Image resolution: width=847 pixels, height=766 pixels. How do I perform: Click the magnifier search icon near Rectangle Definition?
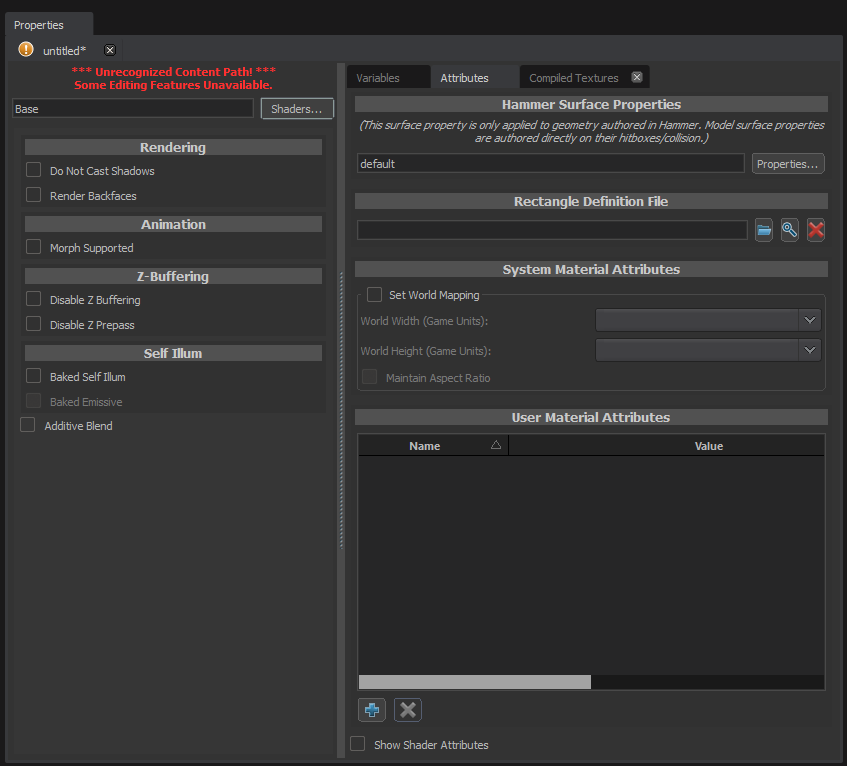tap(789, 230)
